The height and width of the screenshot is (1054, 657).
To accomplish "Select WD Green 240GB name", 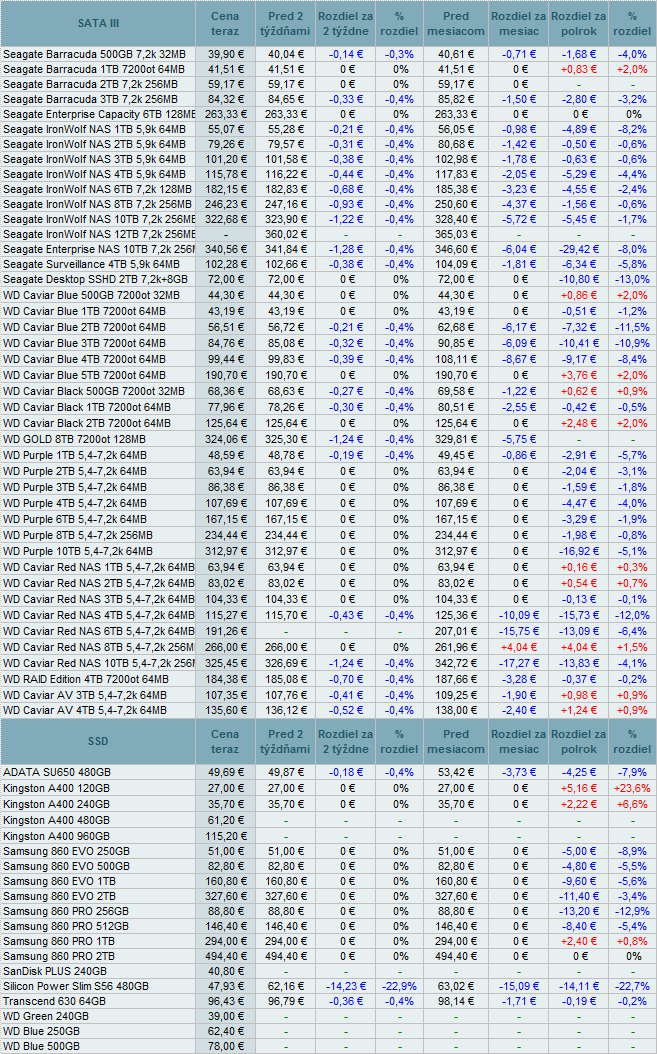I will click(x=46, y=1016).
